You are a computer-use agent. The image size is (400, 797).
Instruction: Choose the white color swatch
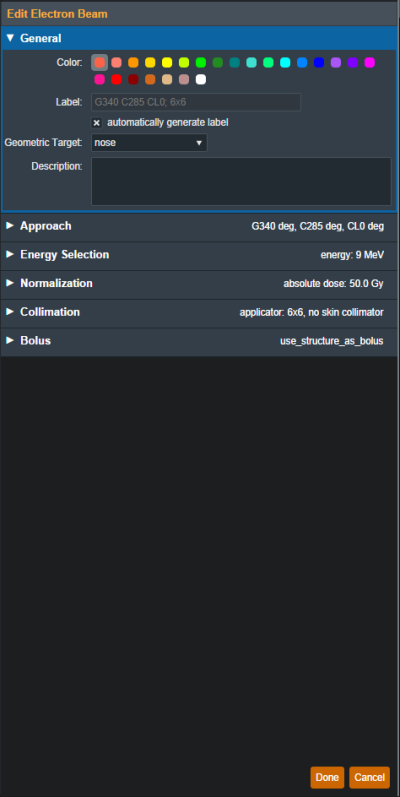pos(201,80)
